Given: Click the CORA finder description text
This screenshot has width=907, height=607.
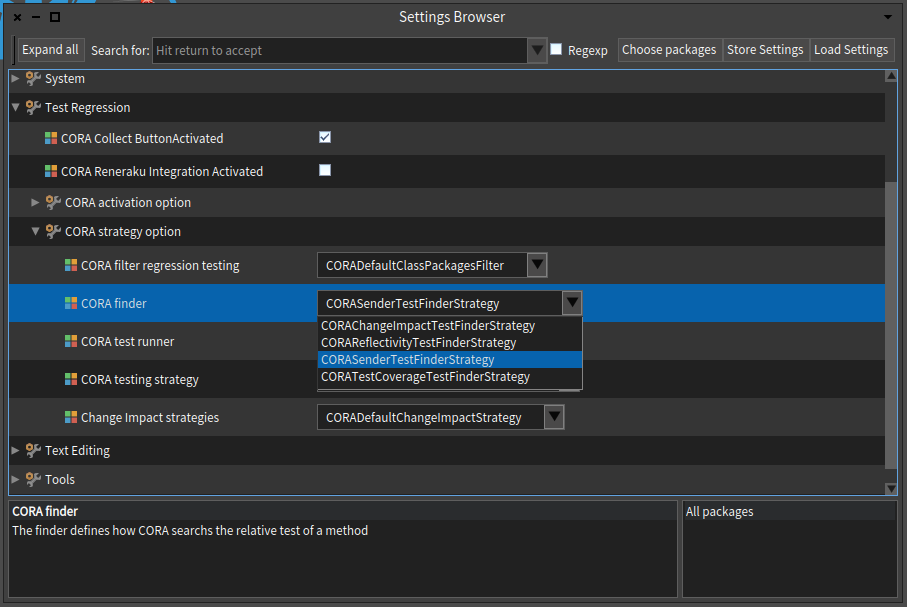Looking at the screenshot, I should [190, 530].
